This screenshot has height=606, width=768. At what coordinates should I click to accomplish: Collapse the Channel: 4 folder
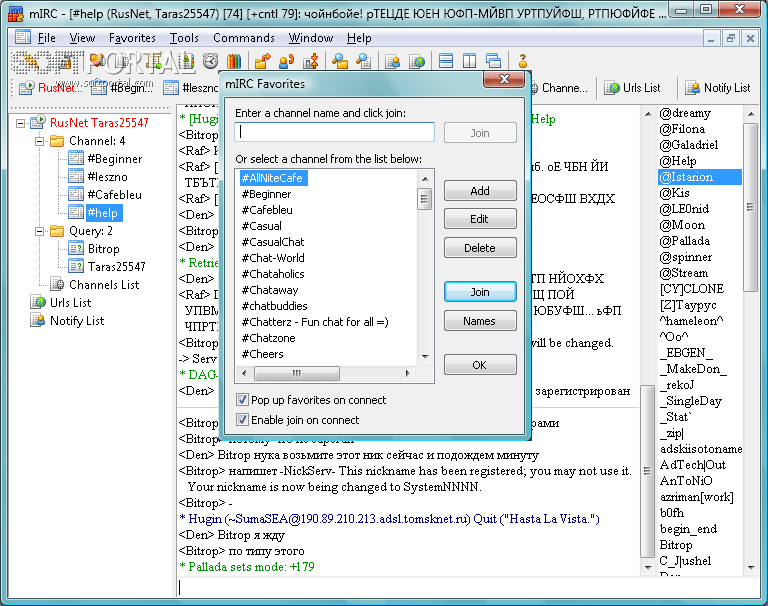pos(39,141)
